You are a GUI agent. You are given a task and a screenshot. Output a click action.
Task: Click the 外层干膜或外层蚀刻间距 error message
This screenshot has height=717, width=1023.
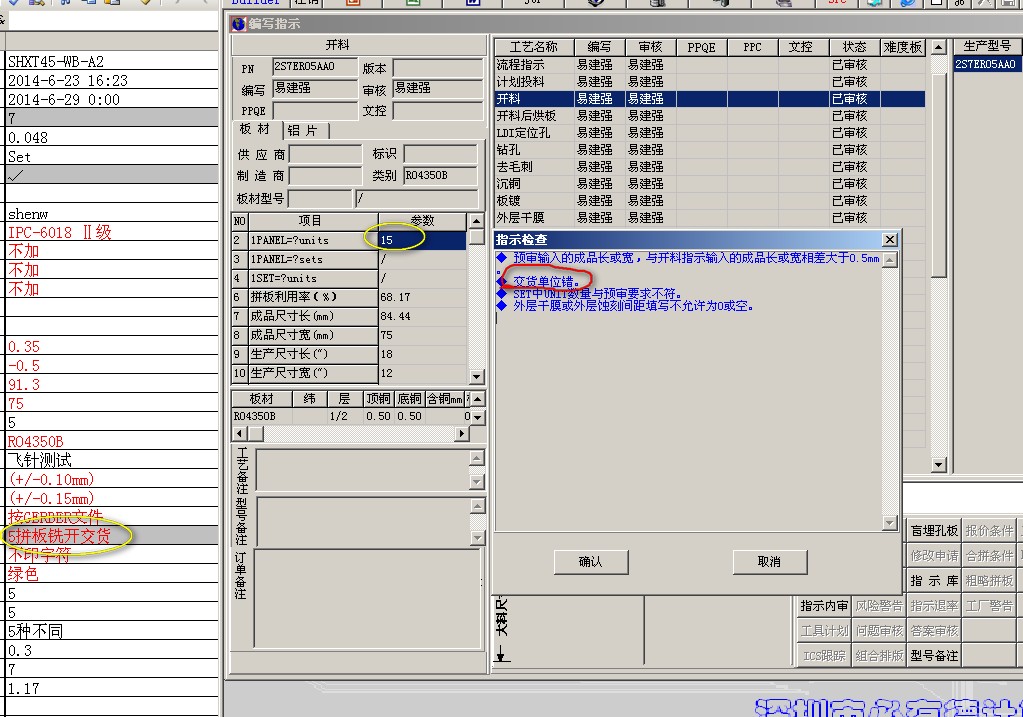click(x=633, y=306)
